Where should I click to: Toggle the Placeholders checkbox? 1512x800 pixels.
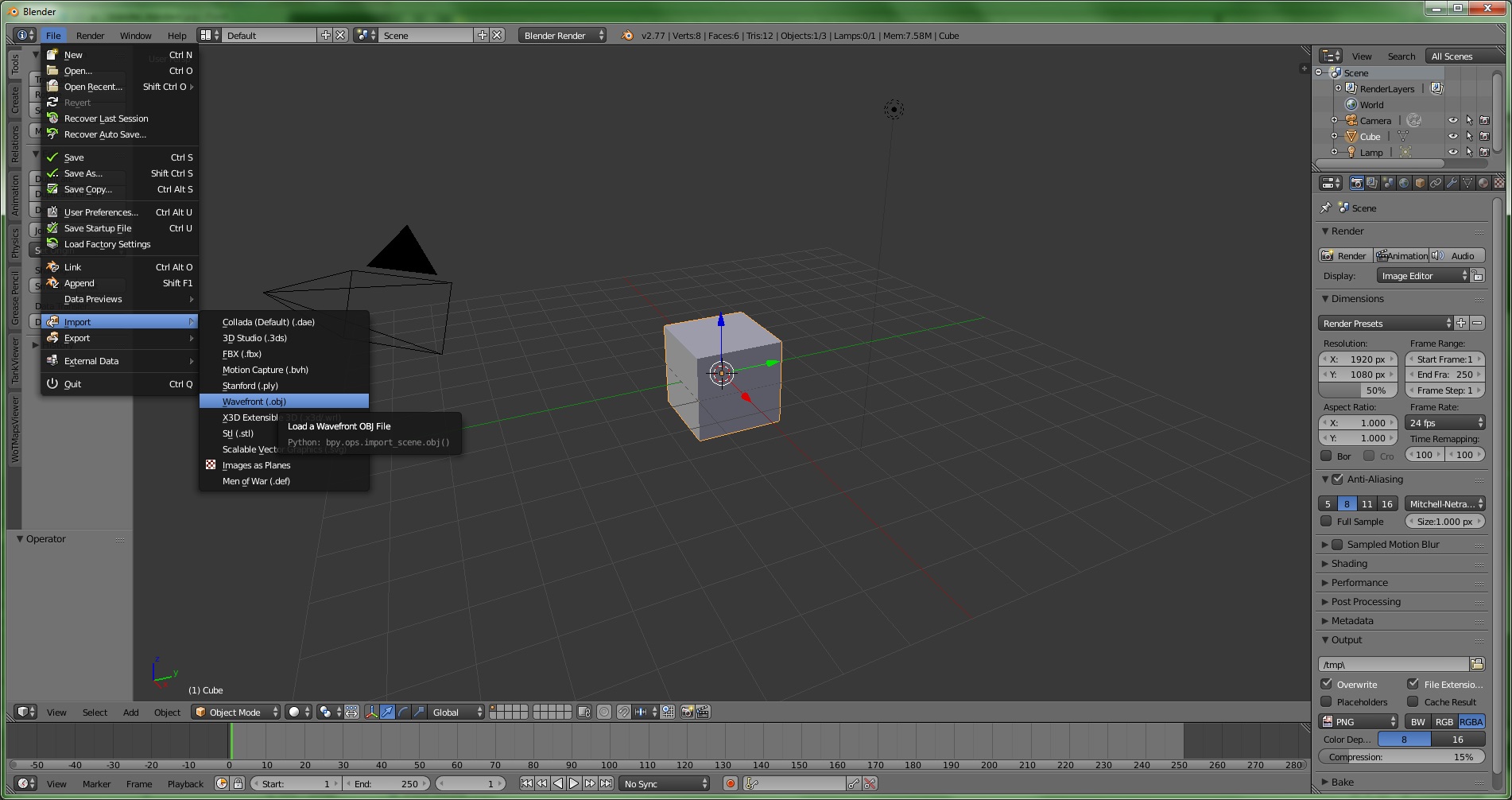[1326, 701]
